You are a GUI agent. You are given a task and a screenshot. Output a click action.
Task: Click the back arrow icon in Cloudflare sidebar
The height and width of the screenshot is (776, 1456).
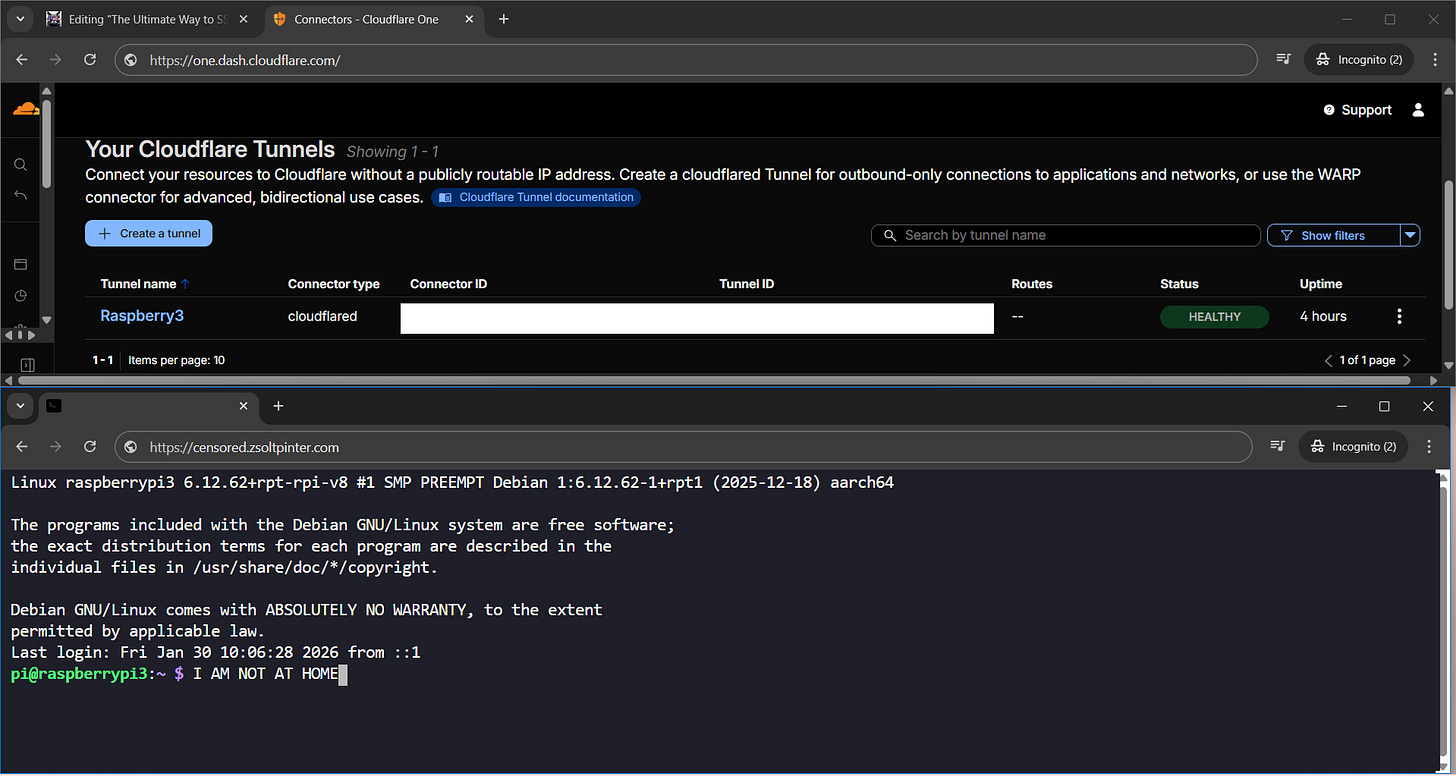click(x=20, y=194)
